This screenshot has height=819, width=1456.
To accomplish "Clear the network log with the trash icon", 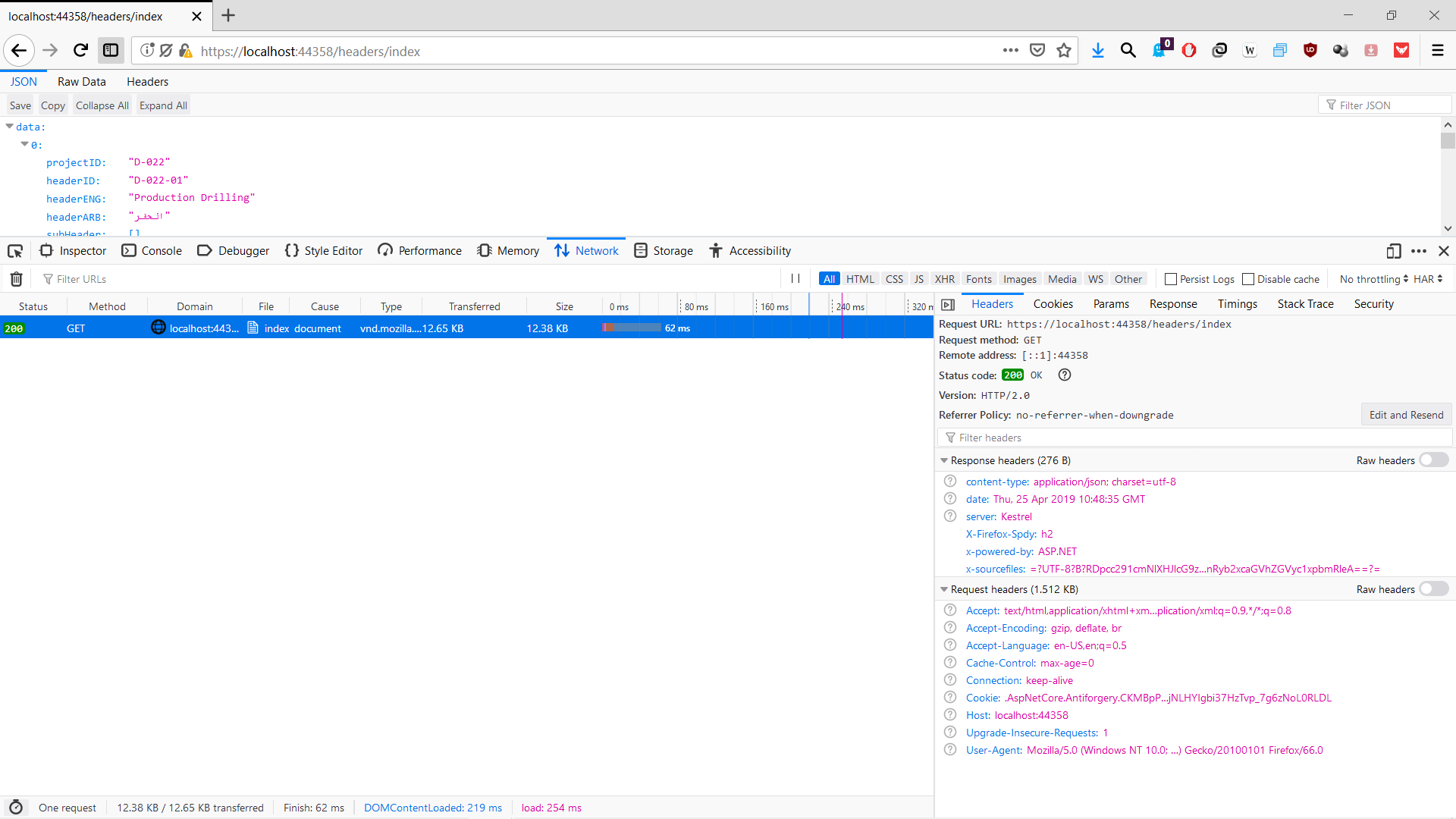I will (16, 279).
